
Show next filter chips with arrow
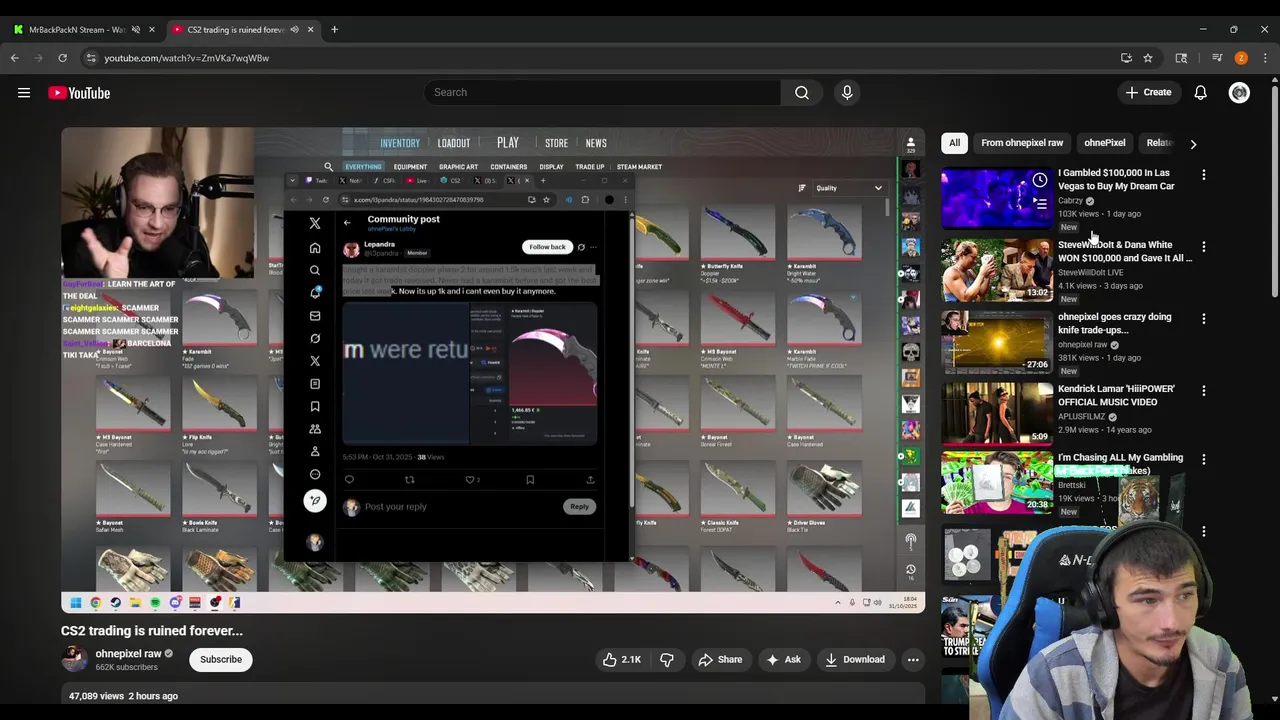click(x=1193, y=143)
